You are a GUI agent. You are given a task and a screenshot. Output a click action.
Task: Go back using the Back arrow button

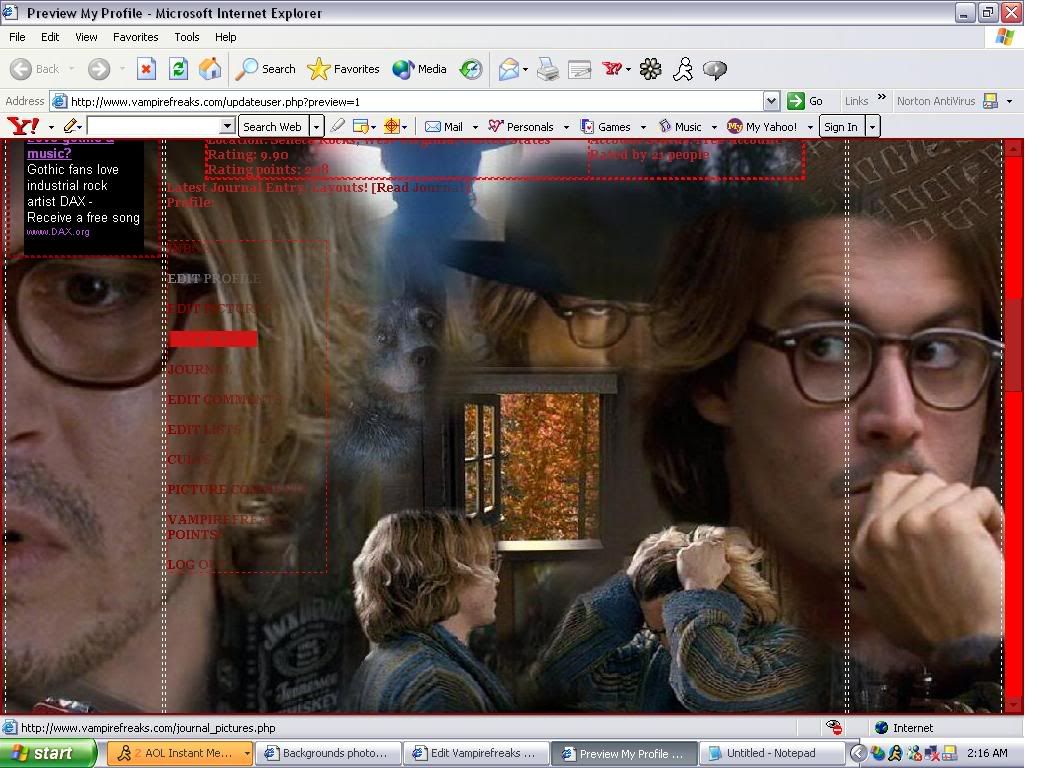click(34, 68)
